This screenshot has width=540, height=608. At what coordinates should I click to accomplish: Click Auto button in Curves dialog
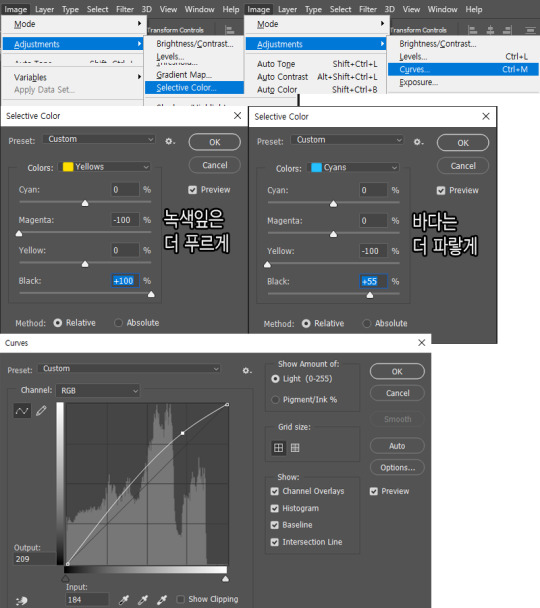397,446
